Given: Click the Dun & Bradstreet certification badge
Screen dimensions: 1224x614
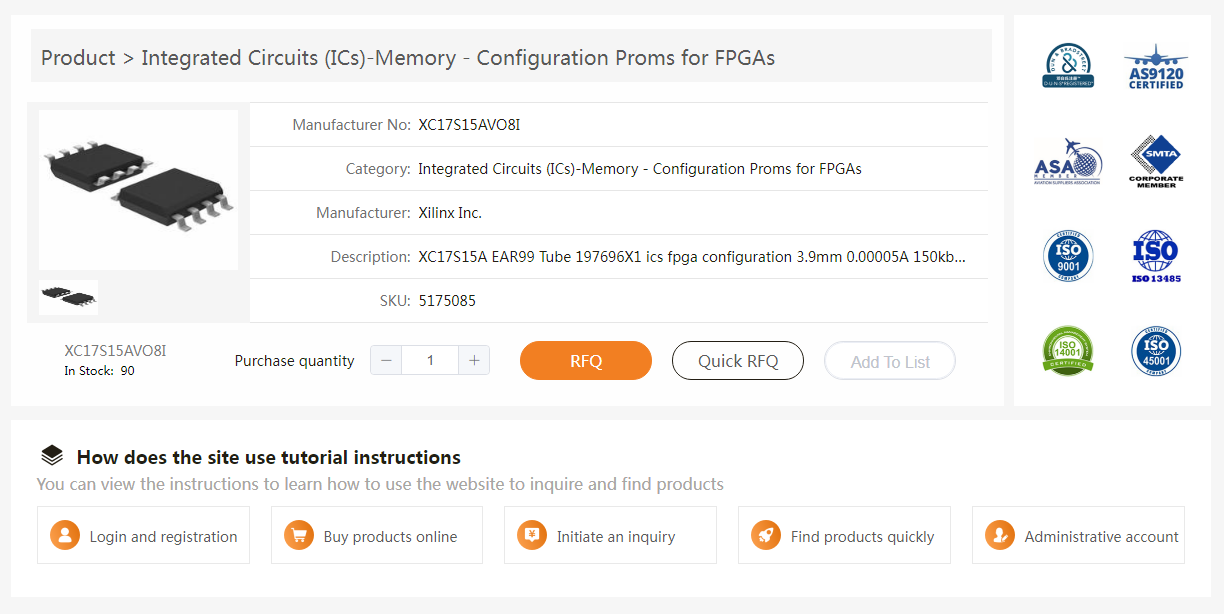Looking at the screenshot, I should coord(1068,66).
